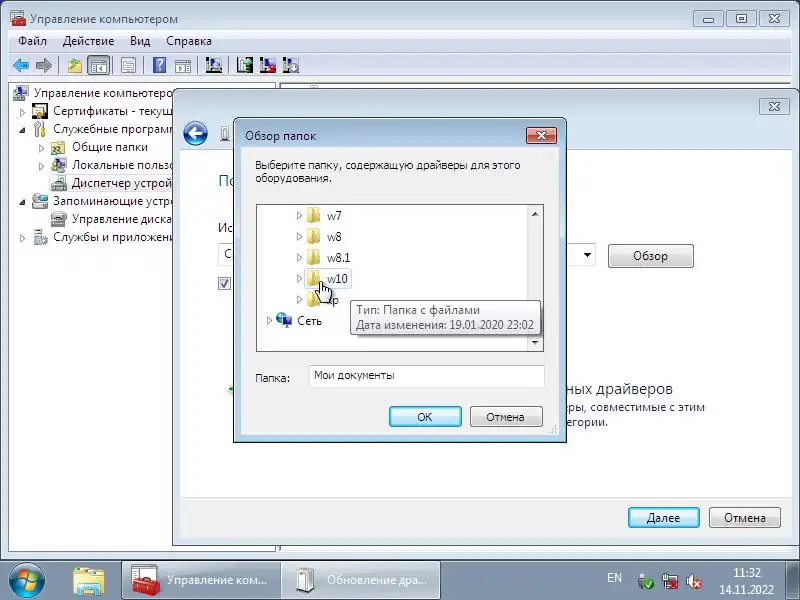
Task: Click the Далее button
Action: [663, 517]
